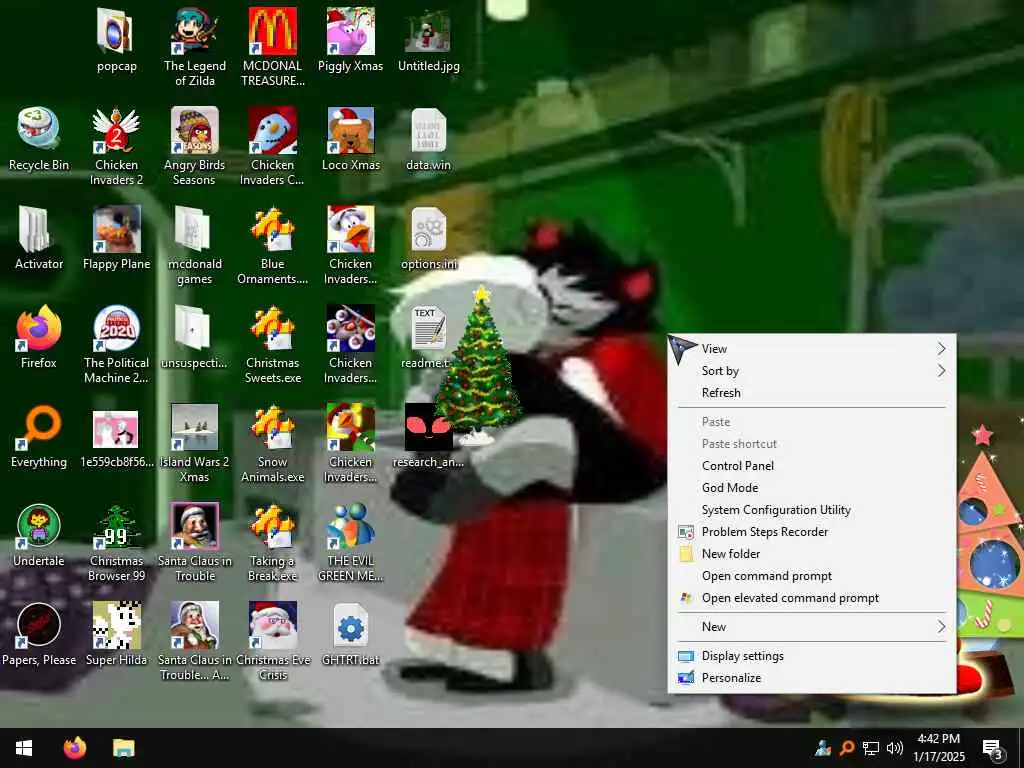Launch Papers, Please shortcut
Image resolution: width=1024 pixels, height=768 pixels.
click(x=39, y=625)
